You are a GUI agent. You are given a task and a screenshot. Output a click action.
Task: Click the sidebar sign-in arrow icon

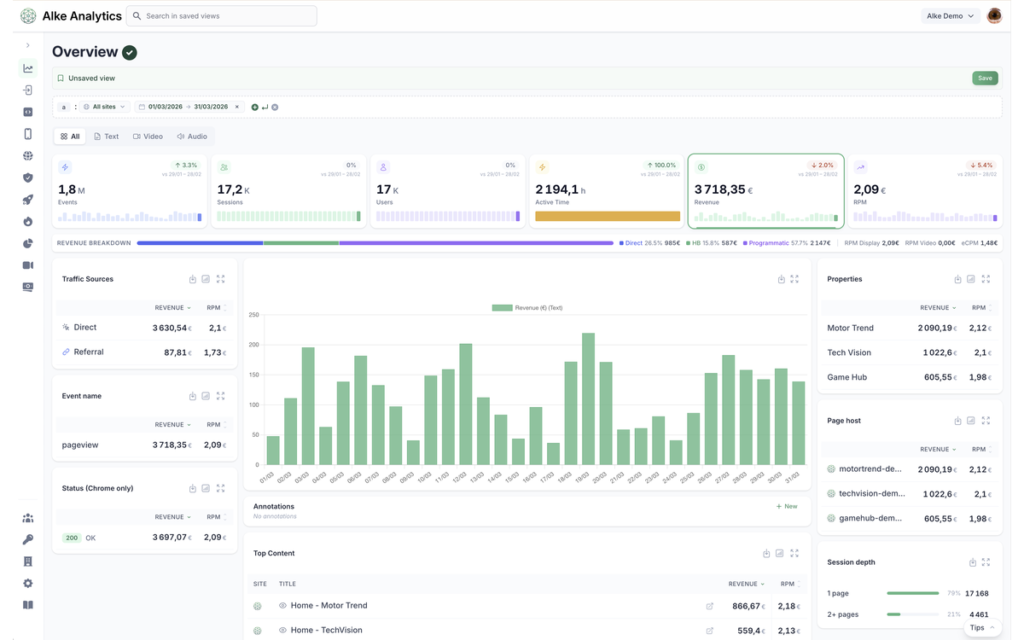pyautogui.click(x=28, y=90)
